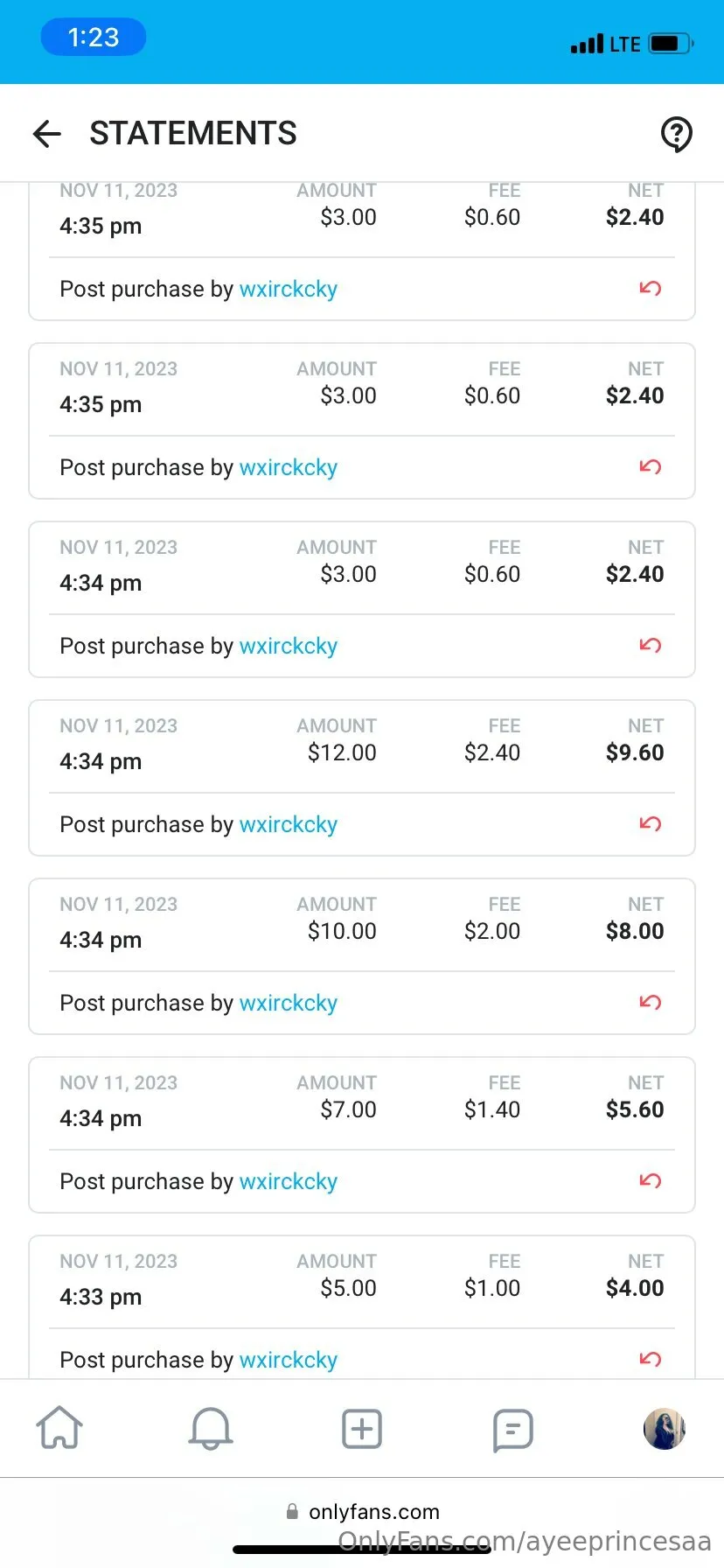The height and width of the screenshot is (1568, 724).
Task: Open wxirckcky link on $10.00 purchase
Action: pyautogui.click(x=288, y=1003)
